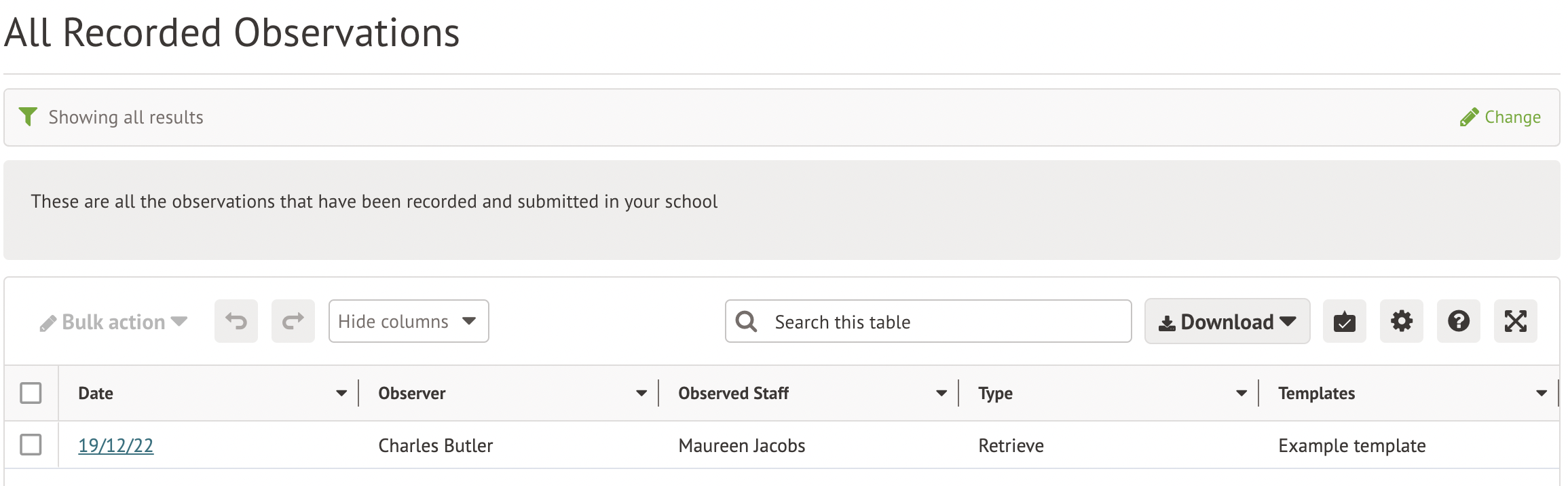The width and height of the screenshot is (1568, 486).
Task: Select the 19/12/22 observation row checkbox
Action: 31,445
